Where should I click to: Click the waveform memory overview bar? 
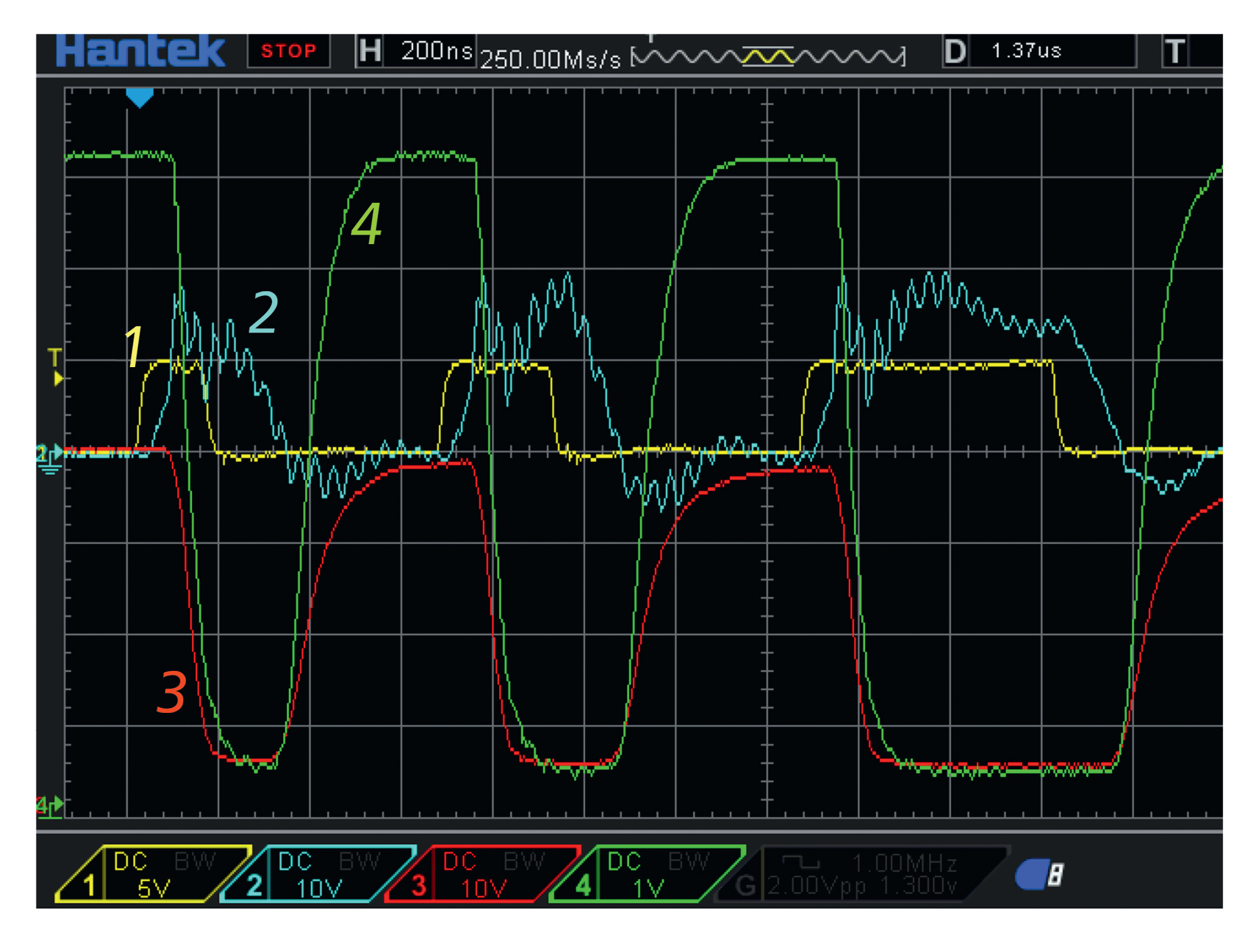click(768, 57)
